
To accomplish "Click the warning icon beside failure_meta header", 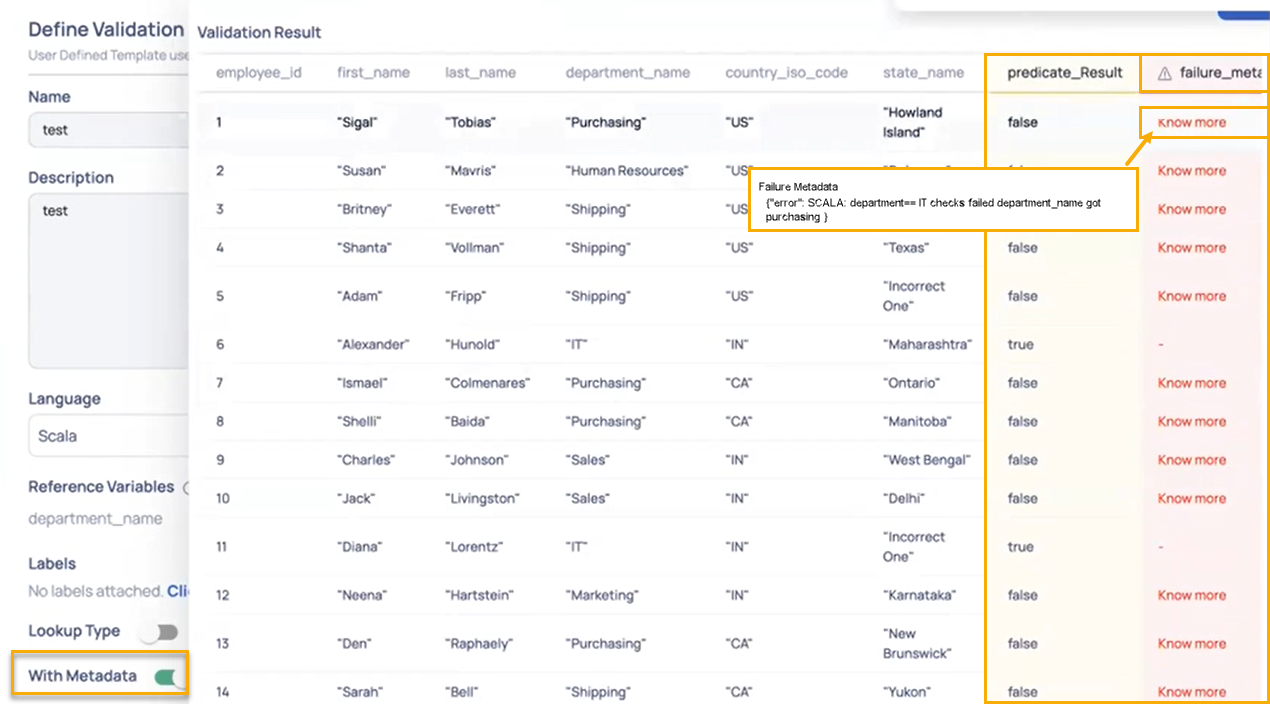I will tap(1165, 73).
